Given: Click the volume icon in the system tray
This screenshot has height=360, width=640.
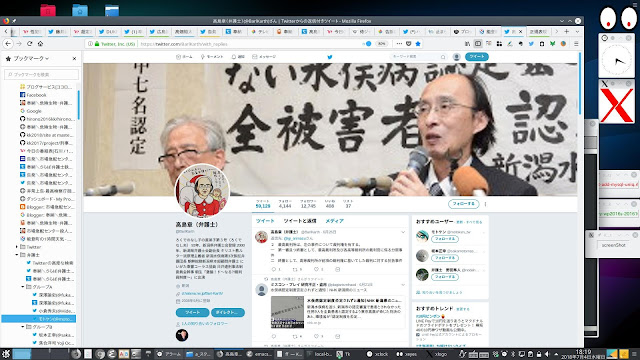Looking at the screenshot, I should 547,354.
